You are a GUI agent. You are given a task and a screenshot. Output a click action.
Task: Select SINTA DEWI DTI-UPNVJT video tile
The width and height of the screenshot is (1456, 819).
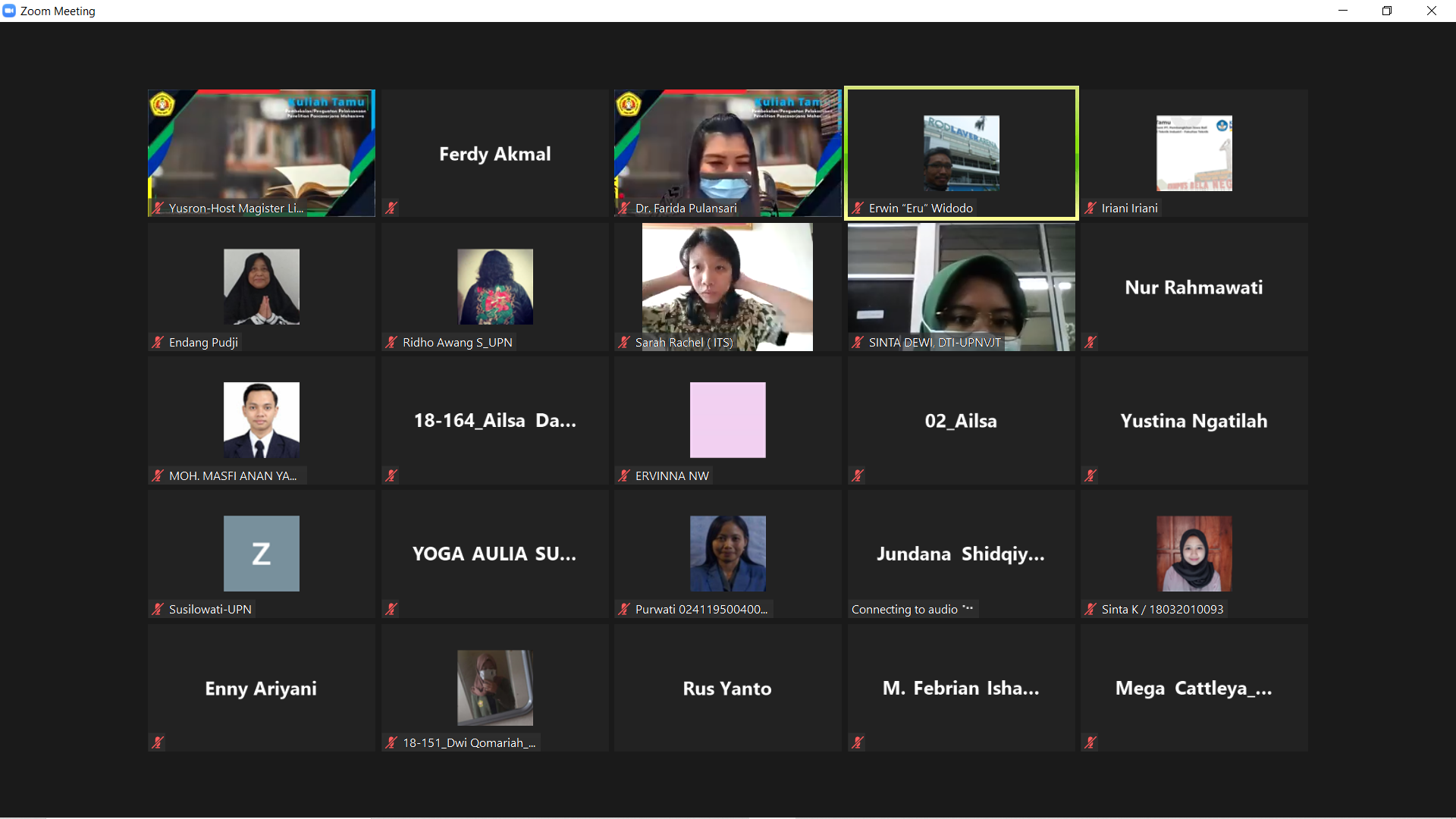coord(961,287)
